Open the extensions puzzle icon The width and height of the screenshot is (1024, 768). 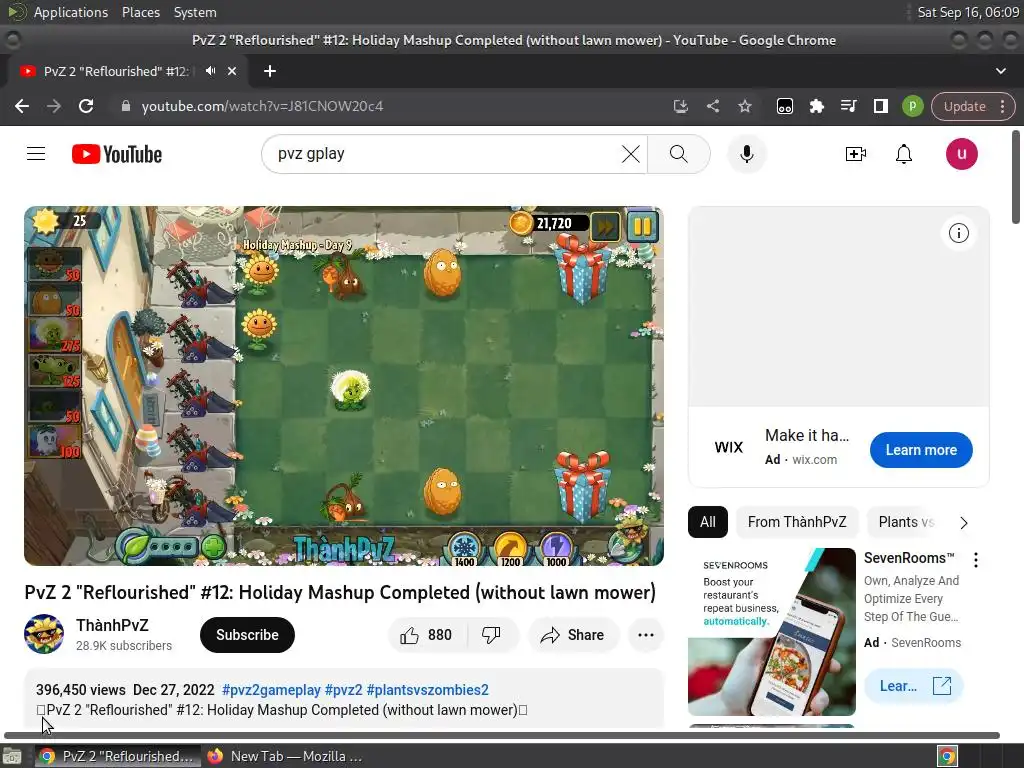816,106
